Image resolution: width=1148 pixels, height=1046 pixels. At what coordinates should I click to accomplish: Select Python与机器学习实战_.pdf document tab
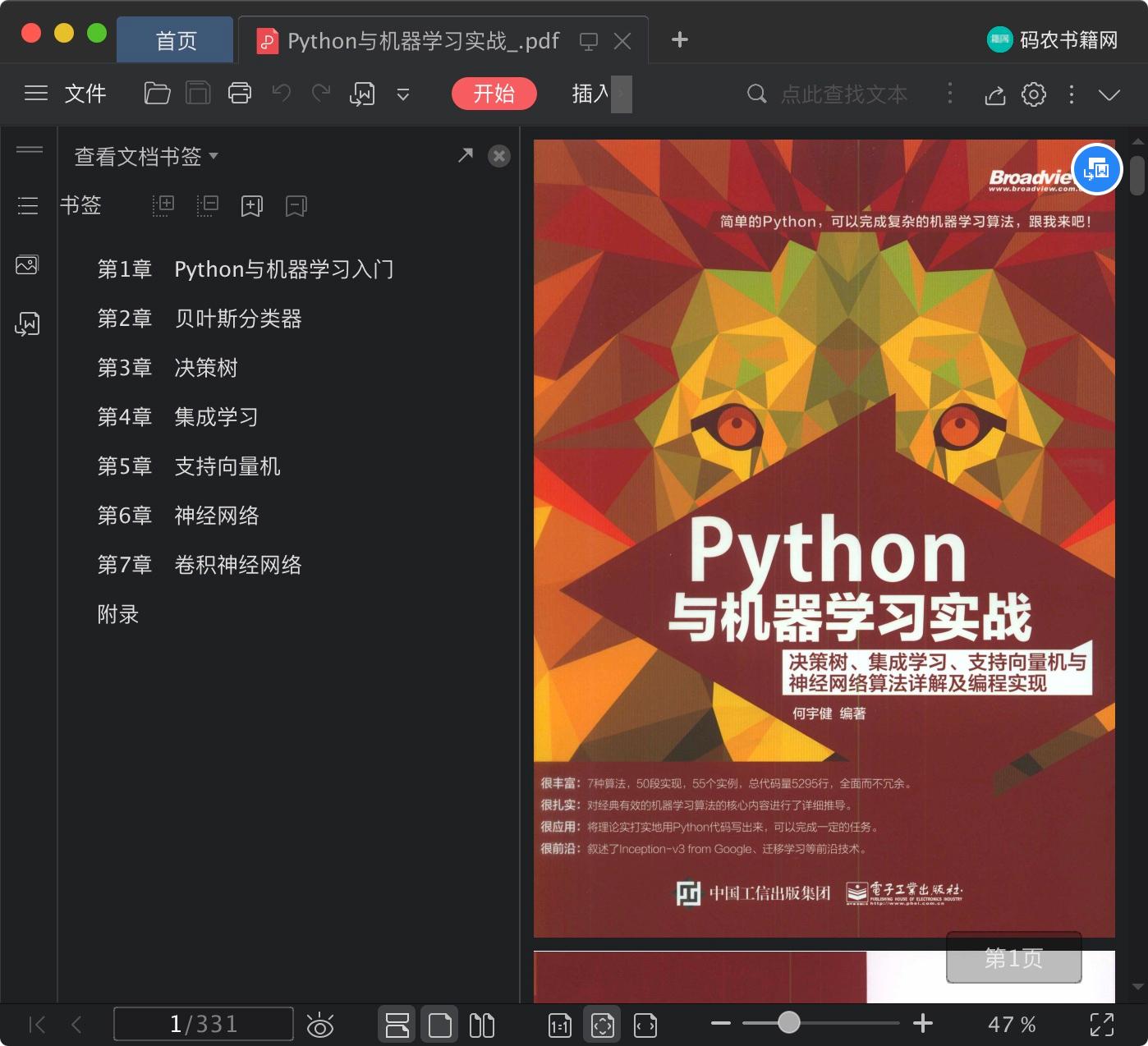424,41
